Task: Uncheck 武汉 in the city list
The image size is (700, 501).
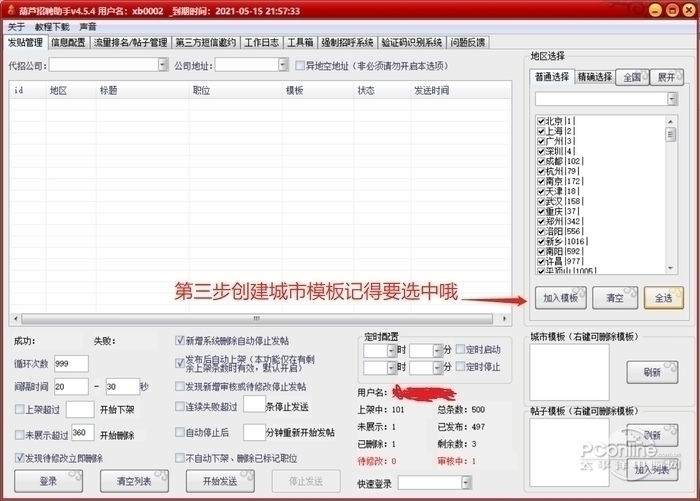Action: (541, 201)
